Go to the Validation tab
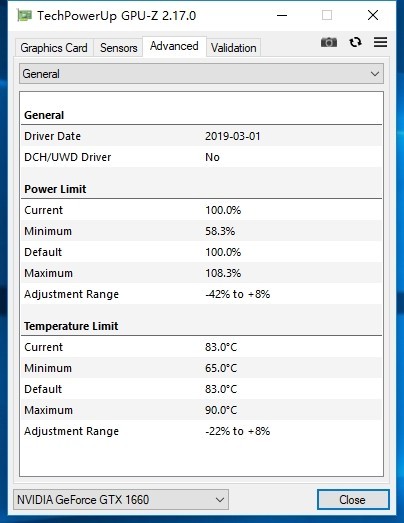The width and height of the screenshot is (404, 523). coord(234,48)
